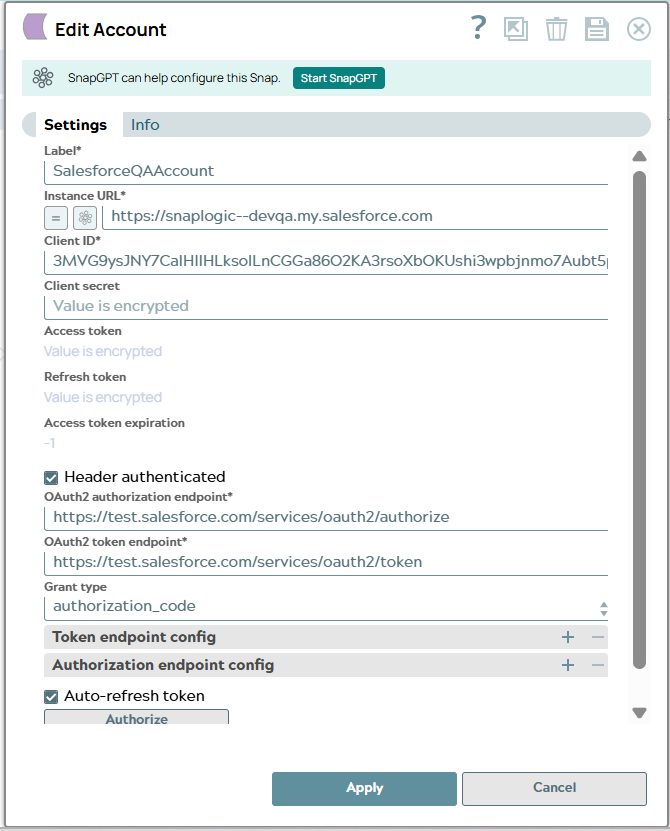Click the pop-out export dialog icon

point(516,29)
